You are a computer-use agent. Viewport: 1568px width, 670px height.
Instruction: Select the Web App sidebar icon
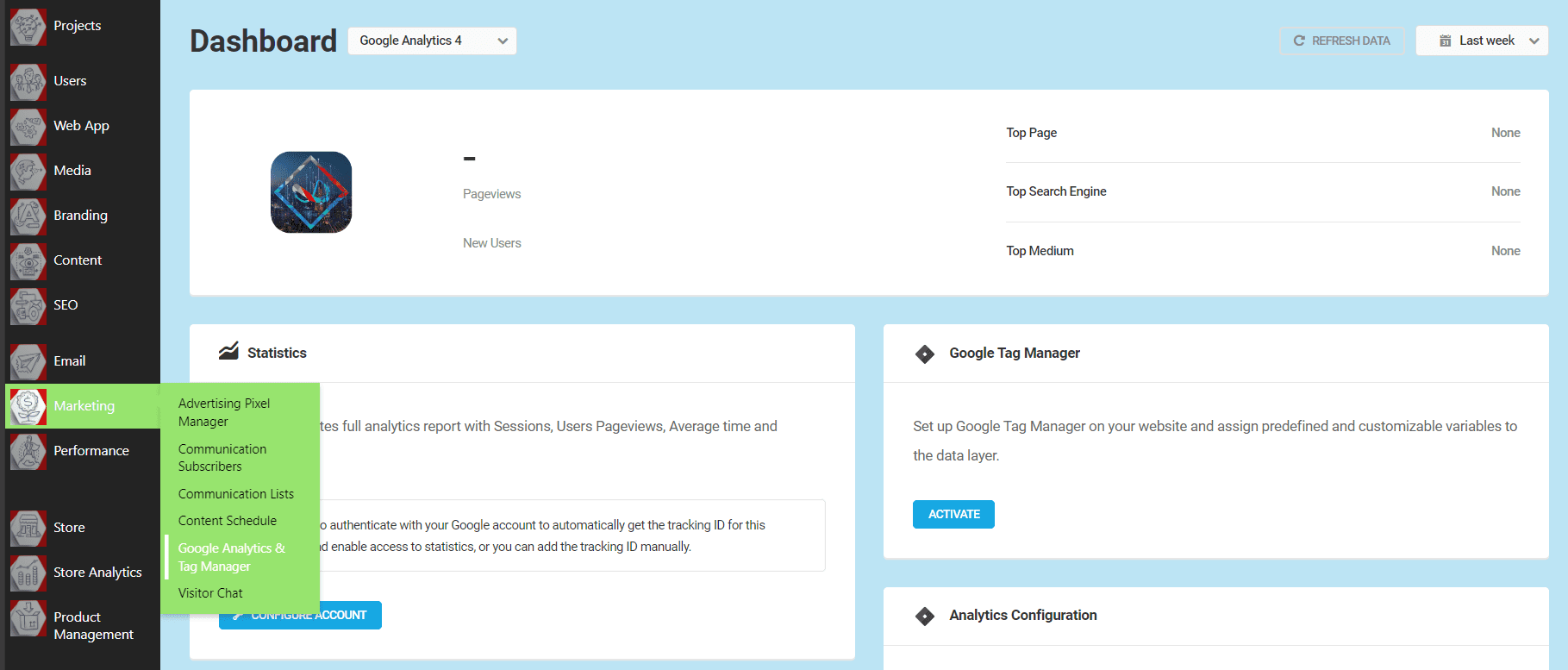pos(28,126)
